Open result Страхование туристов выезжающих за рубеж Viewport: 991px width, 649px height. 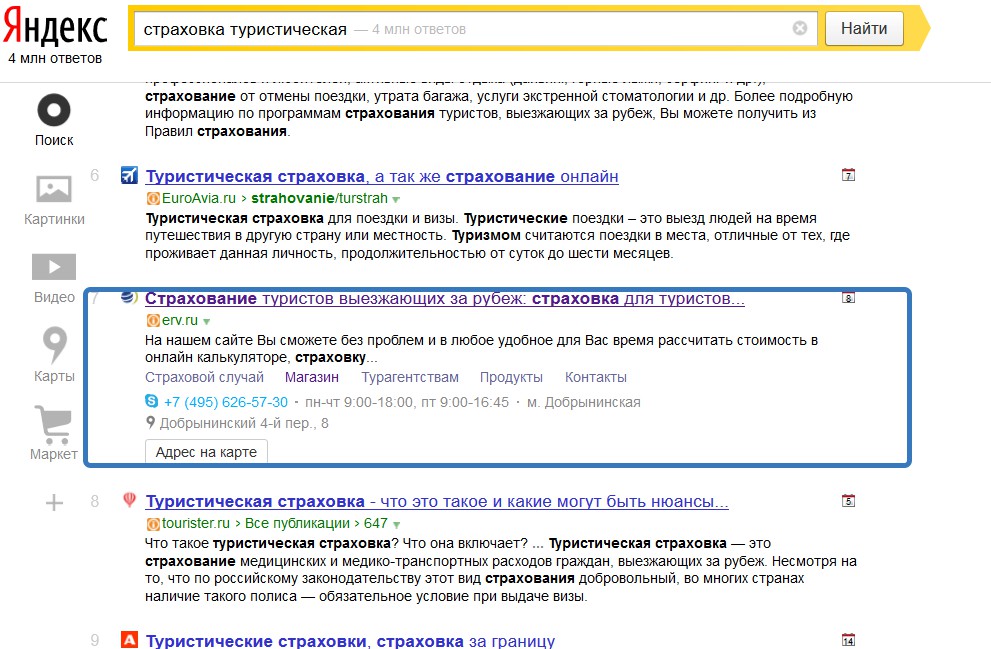(x=445, y=298)
